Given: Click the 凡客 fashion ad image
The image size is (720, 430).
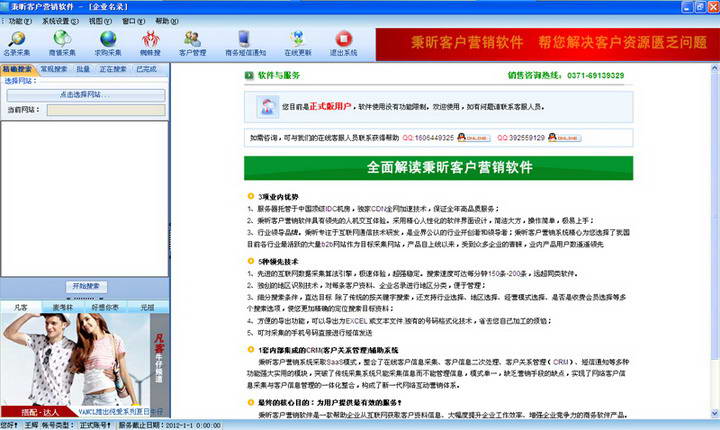Looking at the screenshot, I should [x=85, y=365].
